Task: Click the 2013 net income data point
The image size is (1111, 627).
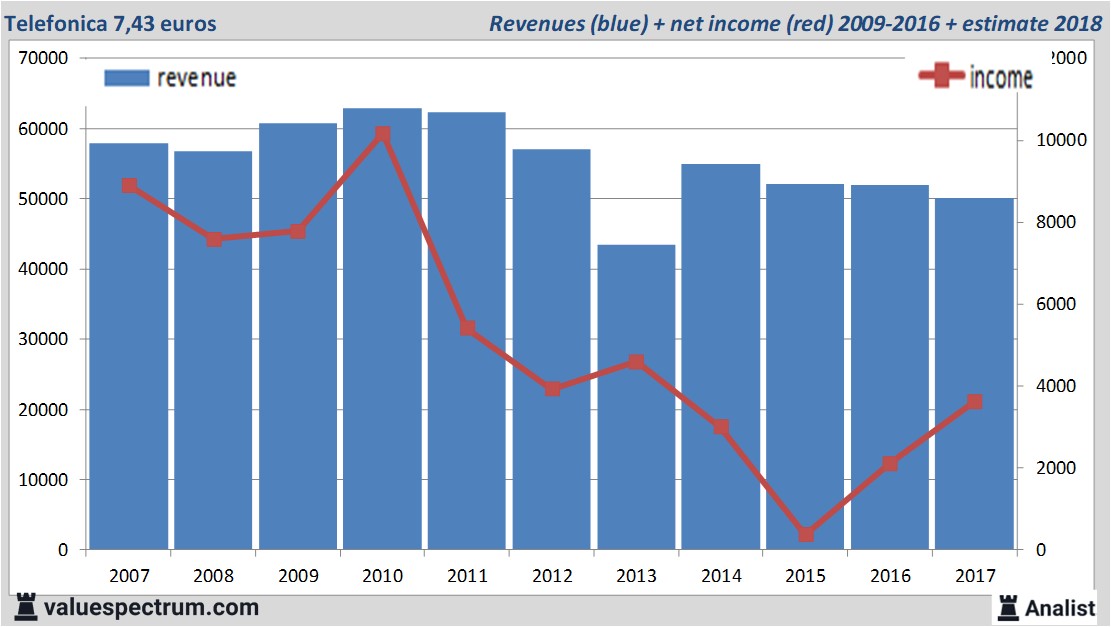Action: pos(636,362)
